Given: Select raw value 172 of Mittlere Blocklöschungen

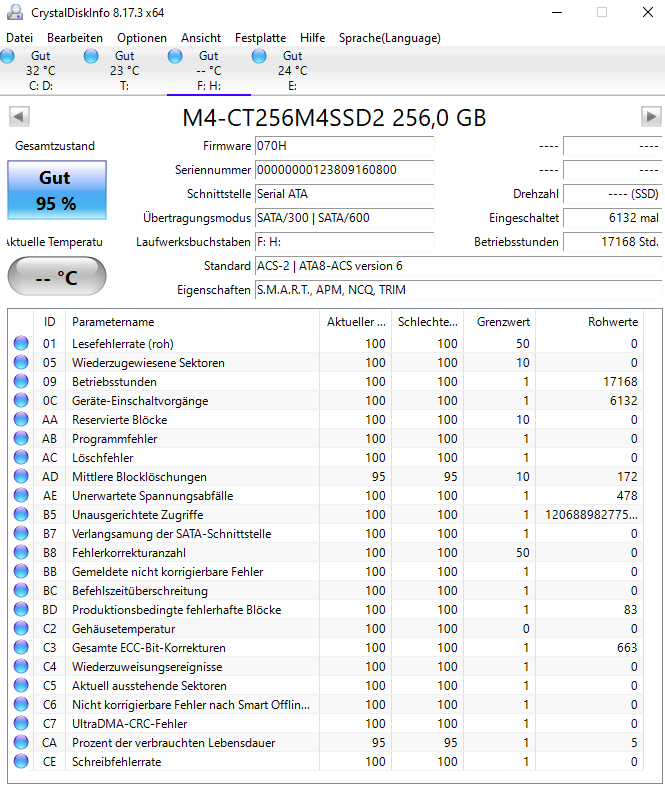Looking at the screenshot, I should click(x=627, y=477).
